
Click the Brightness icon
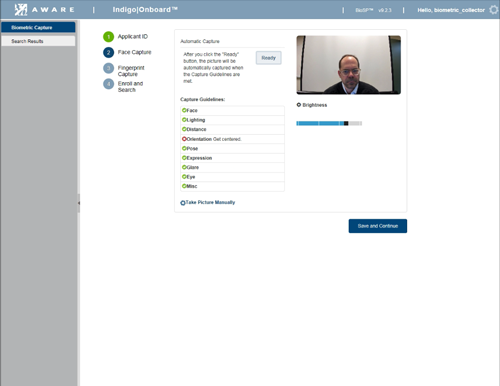299,105
